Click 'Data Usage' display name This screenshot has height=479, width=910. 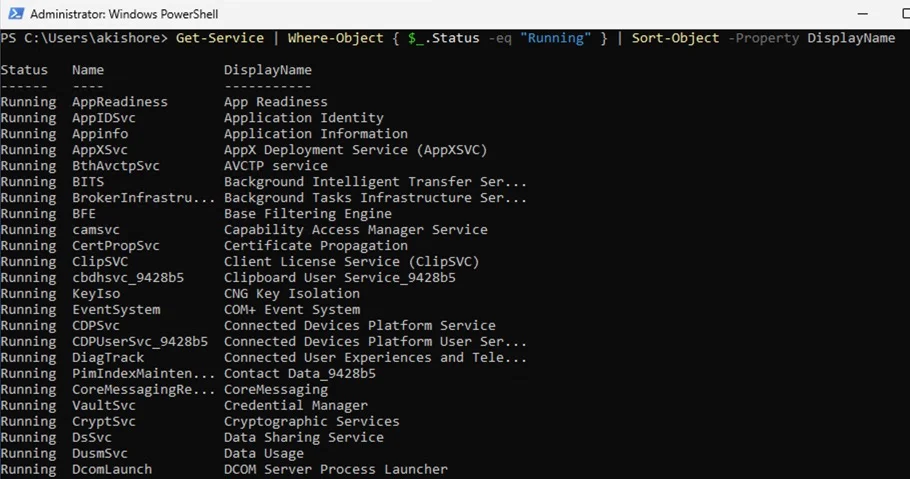coord(264,453)
